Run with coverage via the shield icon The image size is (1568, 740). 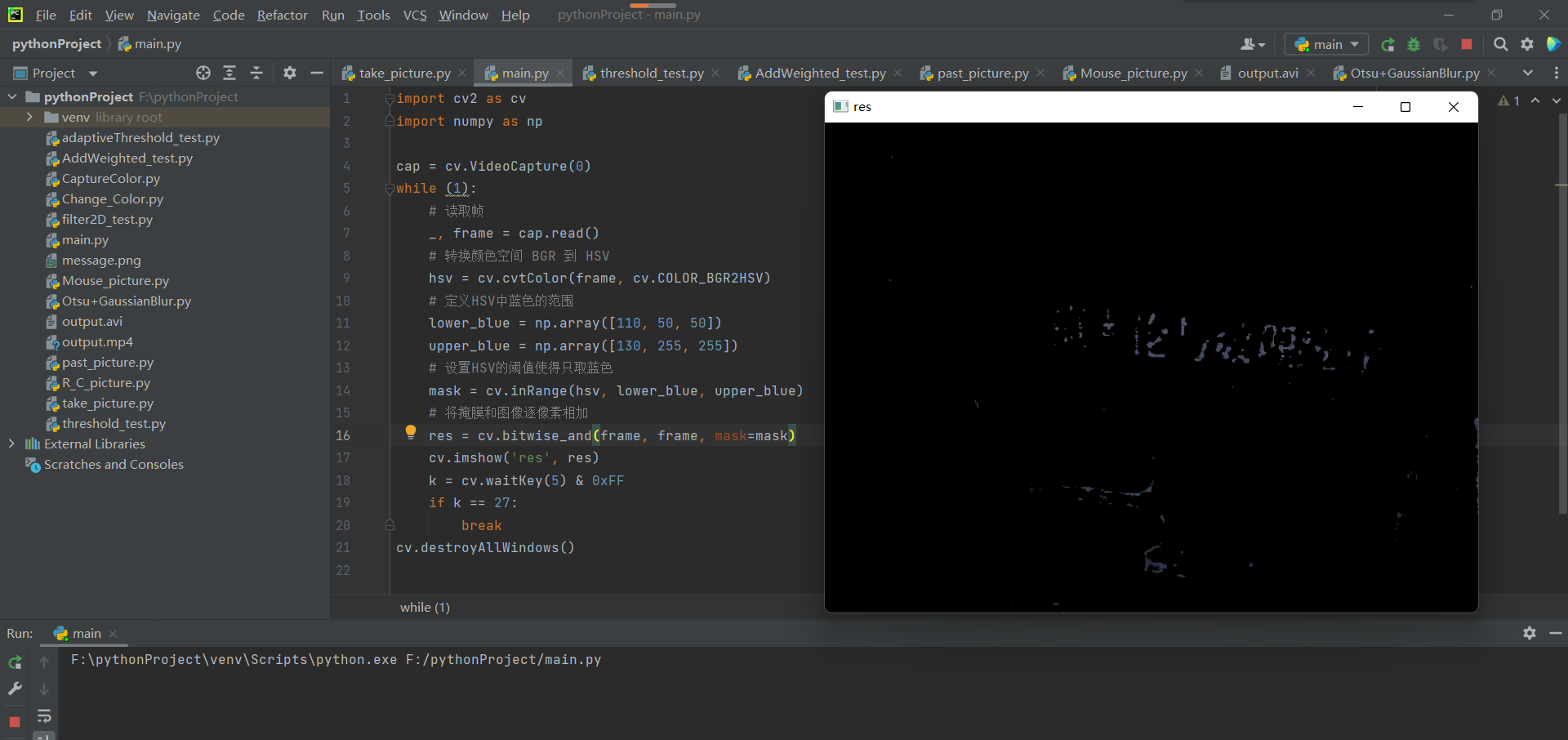coord(1441,45)
